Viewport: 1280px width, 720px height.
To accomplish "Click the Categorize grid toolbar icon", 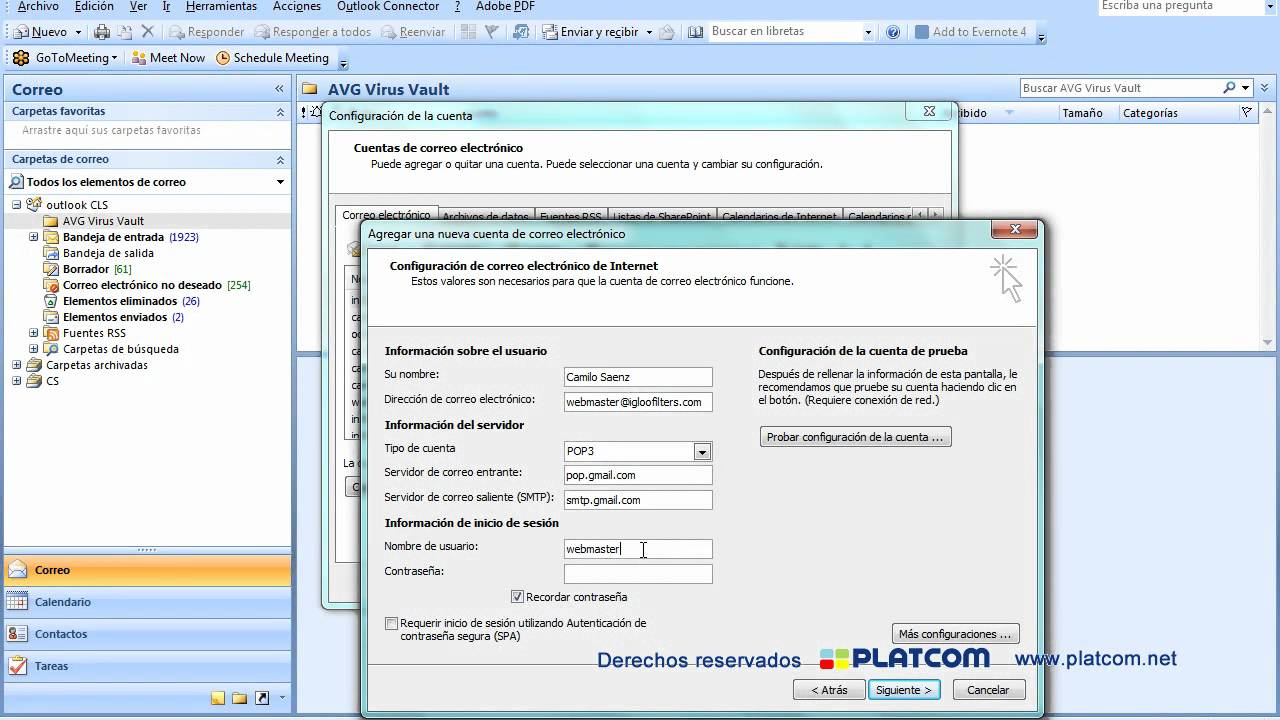I will click(x=468, y=32).
